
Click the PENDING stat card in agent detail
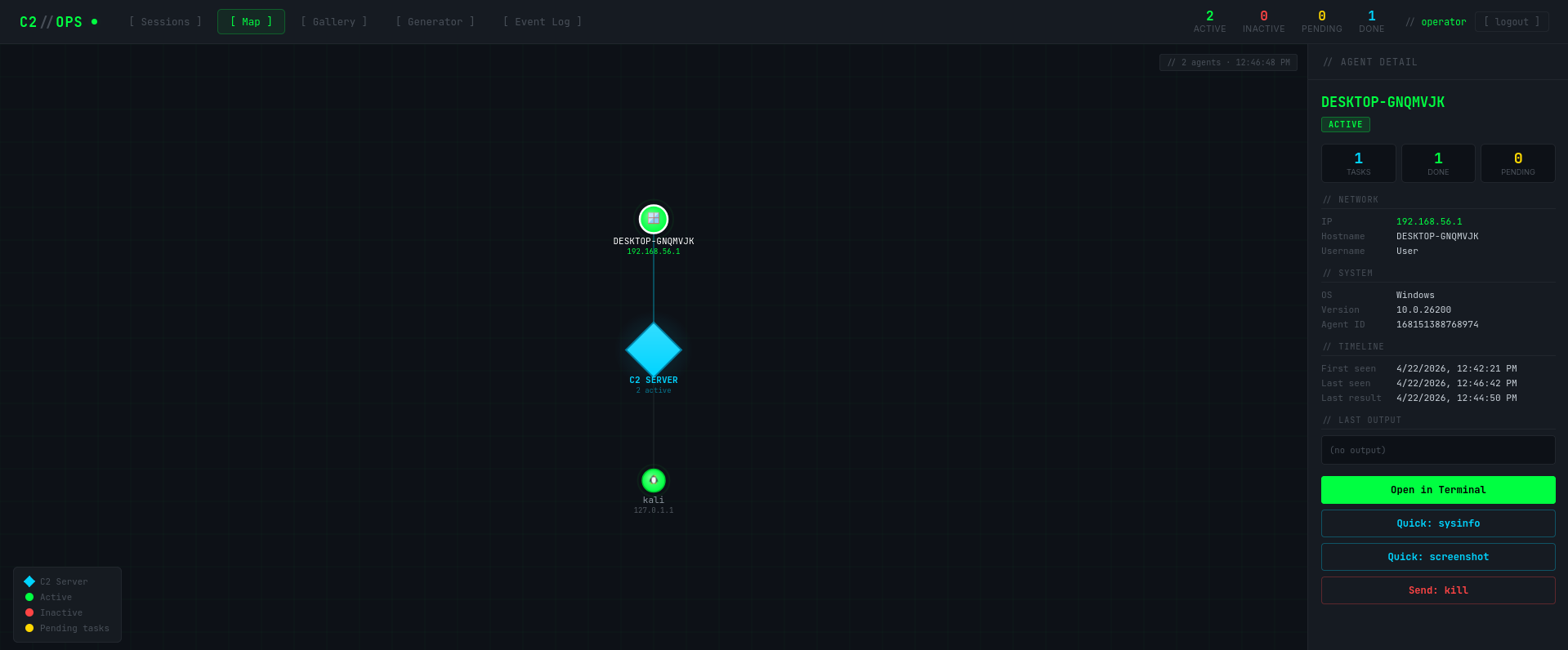1518,163
